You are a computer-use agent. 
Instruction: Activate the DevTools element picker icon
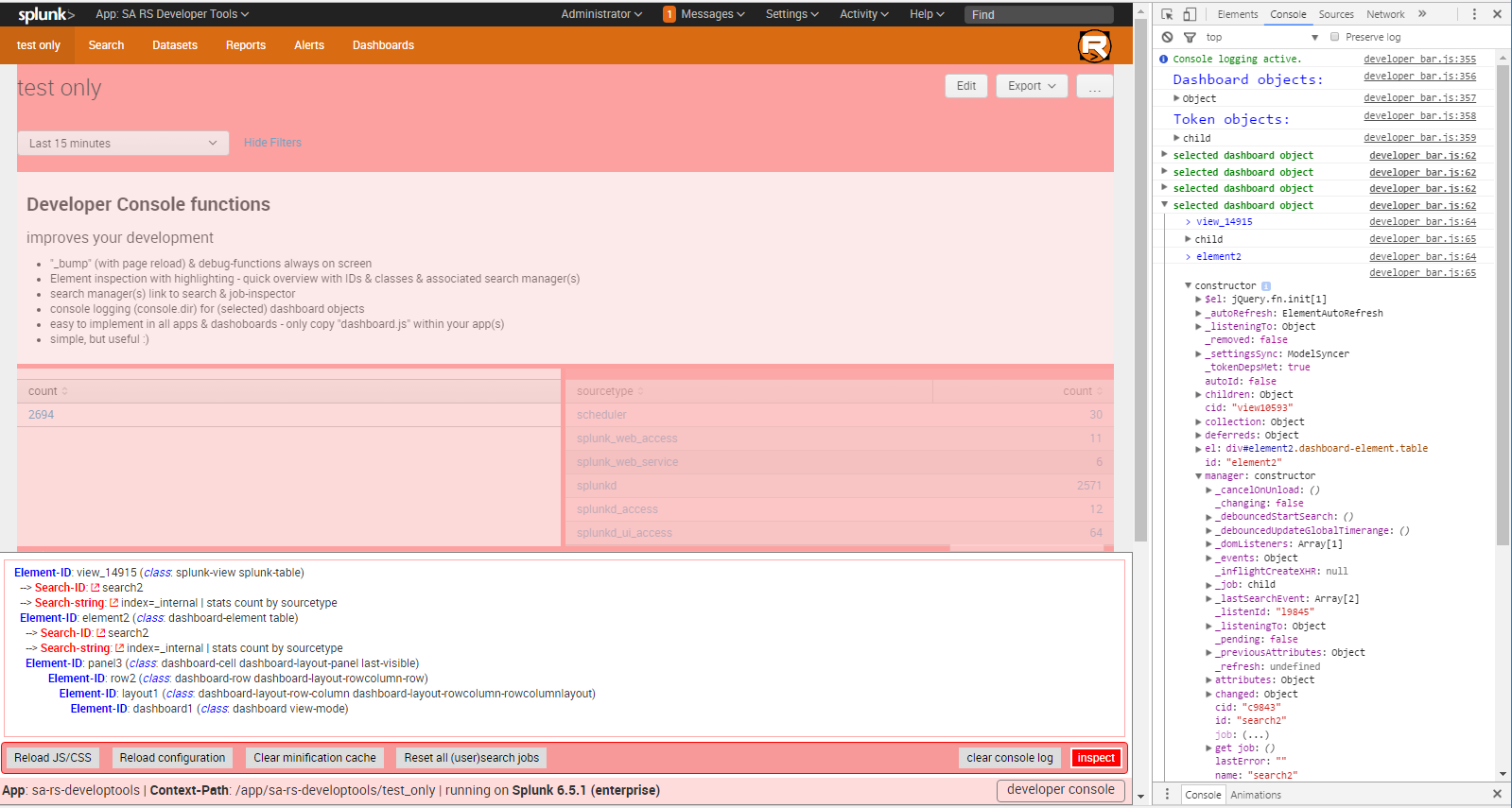pos(1167,14)
